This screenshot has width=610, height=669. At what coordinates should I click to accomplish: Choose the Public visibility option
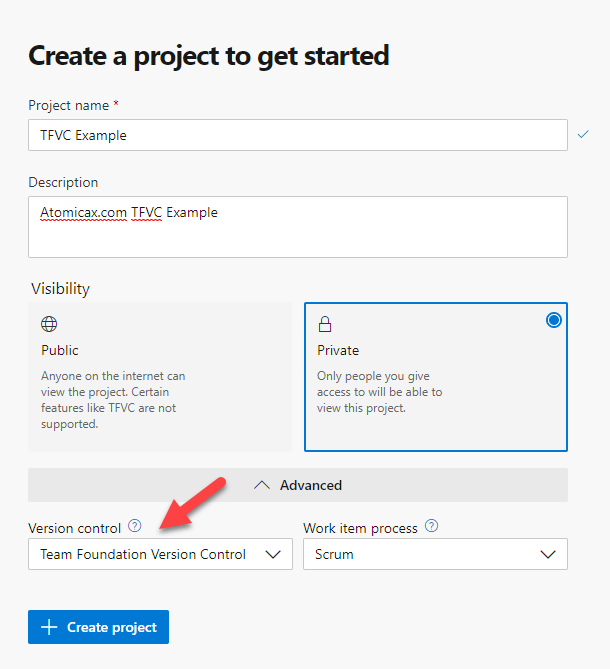pyautogui.click(x=160, y=377)
